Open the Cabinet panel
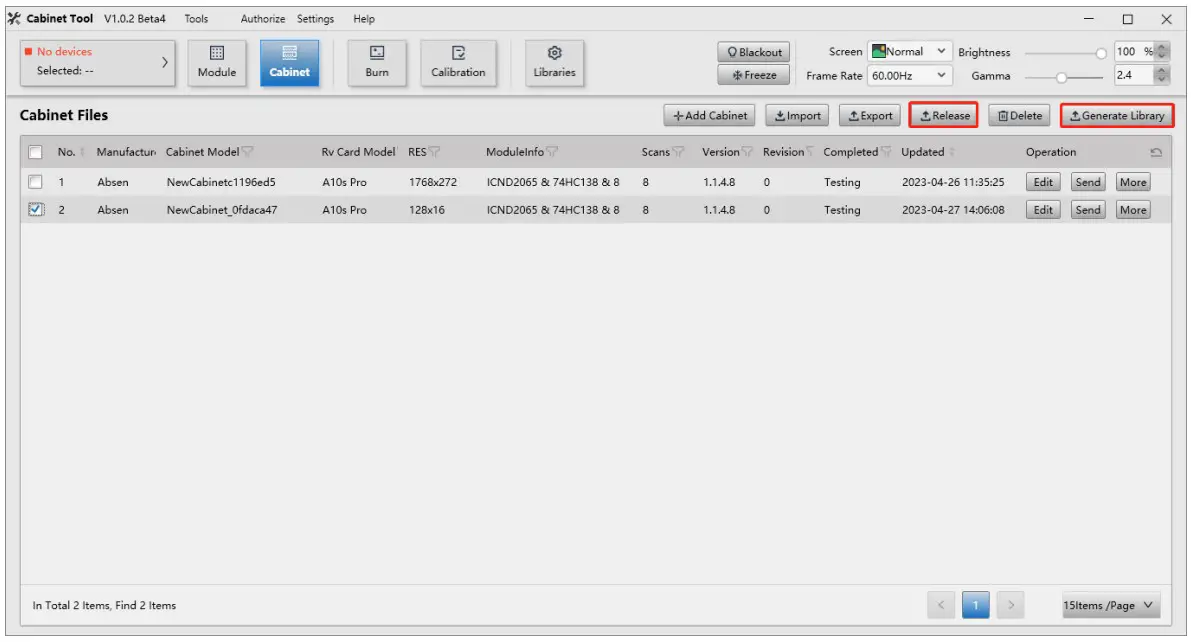The width and height of the screenshot is (1191, 643). tap(289, 62)
